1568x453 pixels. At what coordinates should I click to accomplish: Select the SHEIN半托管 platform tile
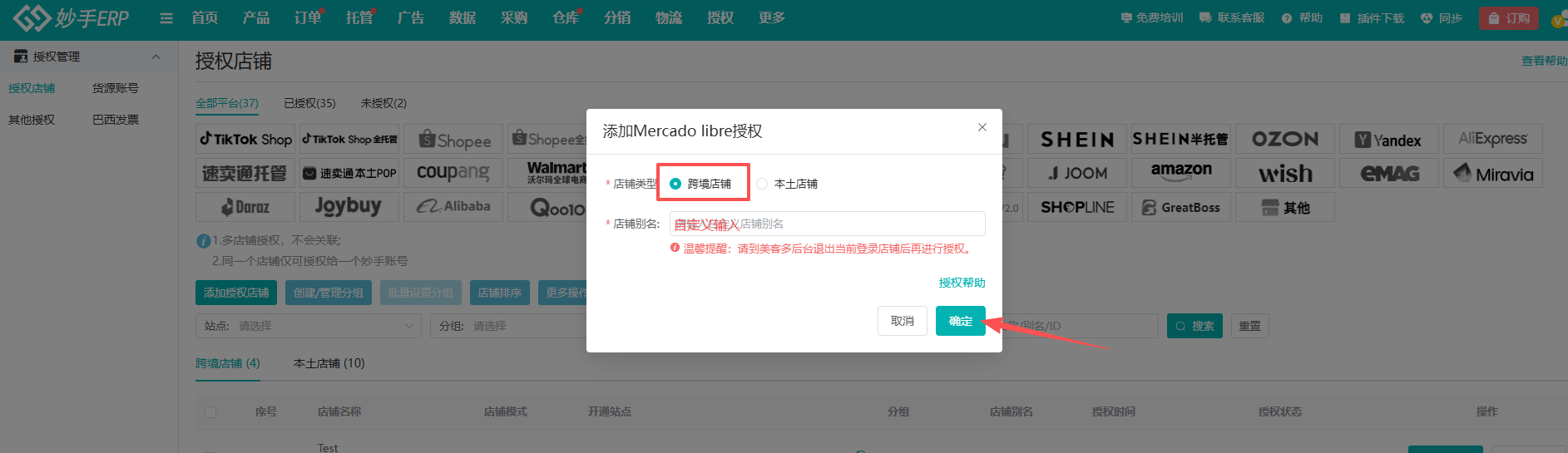point(1181,139)
